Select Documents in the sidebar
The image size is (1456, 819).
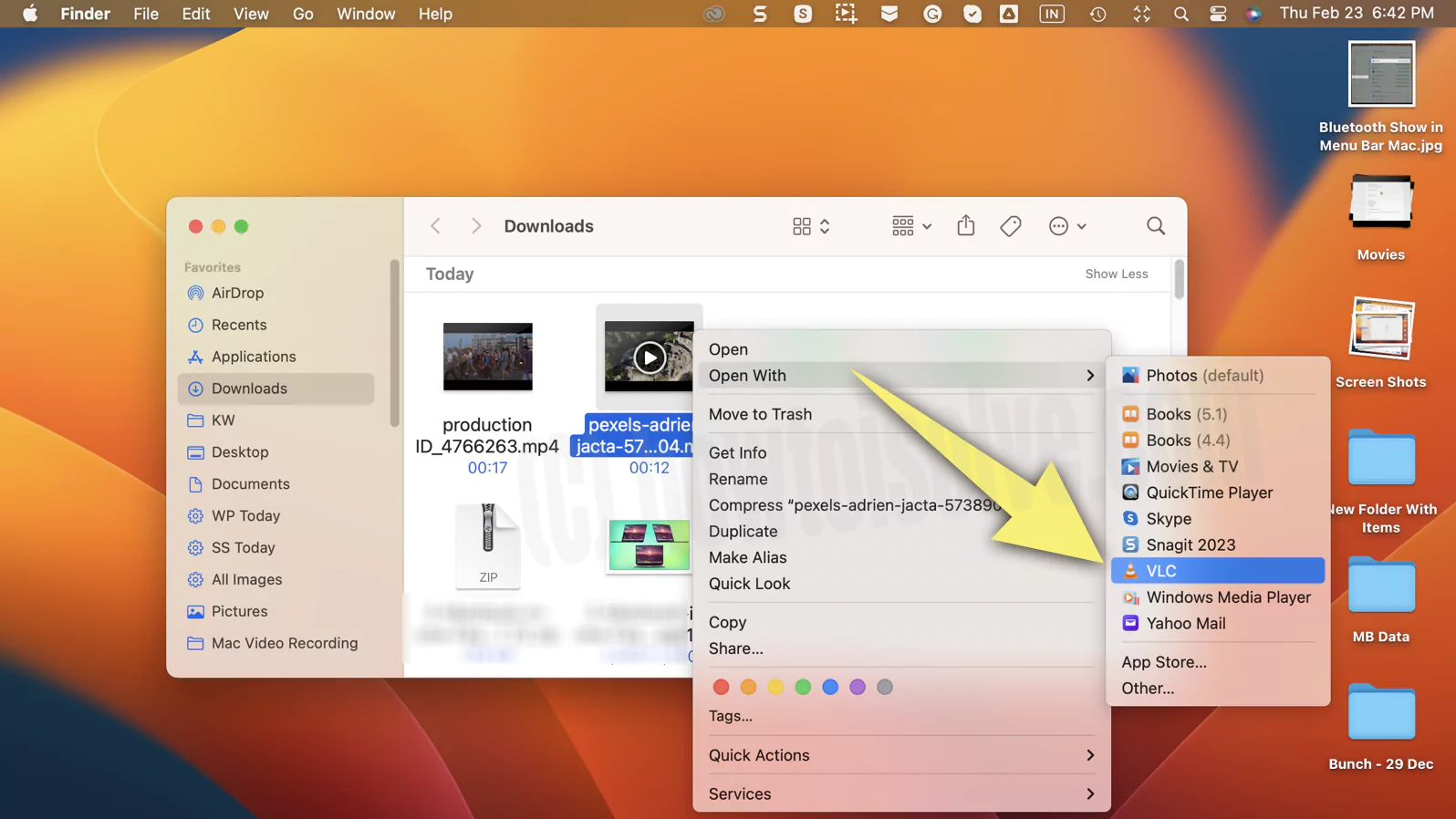point(276,484)
